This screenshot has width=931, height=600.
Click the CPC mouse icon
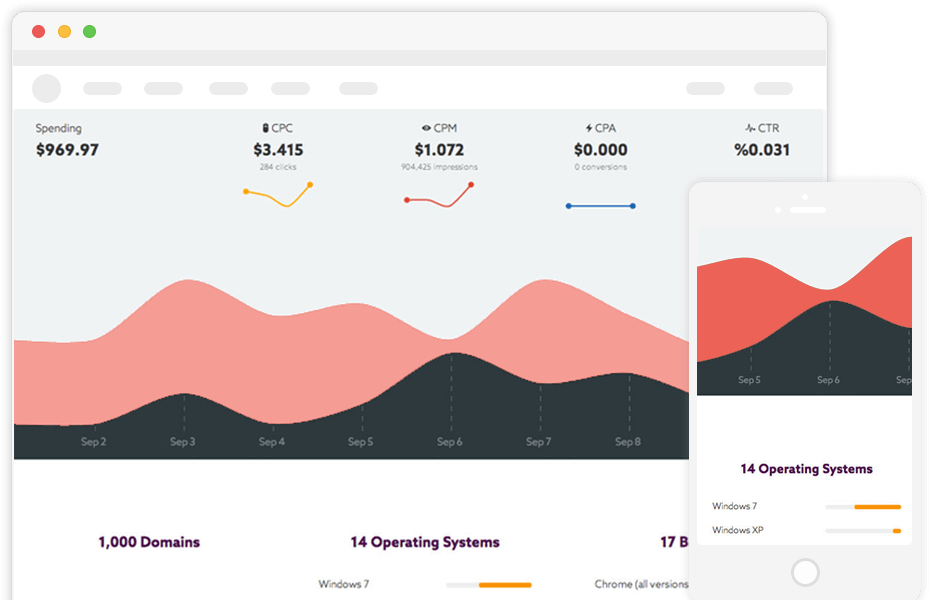click(265, 128)
